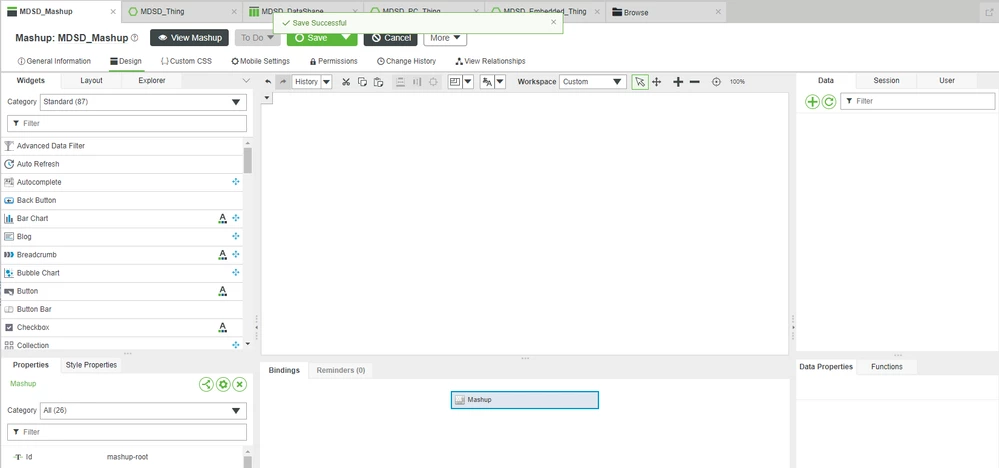Expand the localization dropdown arrow
999x468 pixels.
500,82
